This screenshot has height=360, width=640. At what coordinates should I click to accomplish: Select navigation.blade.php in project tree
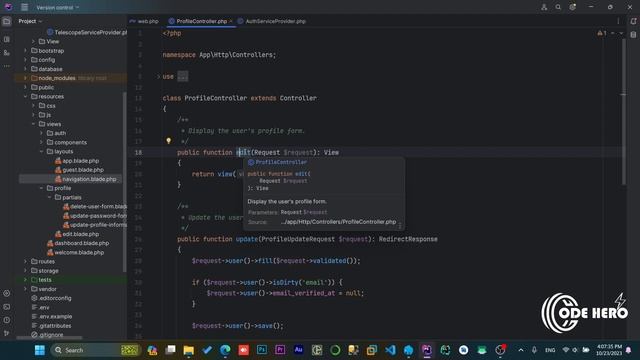pos(89,179)
